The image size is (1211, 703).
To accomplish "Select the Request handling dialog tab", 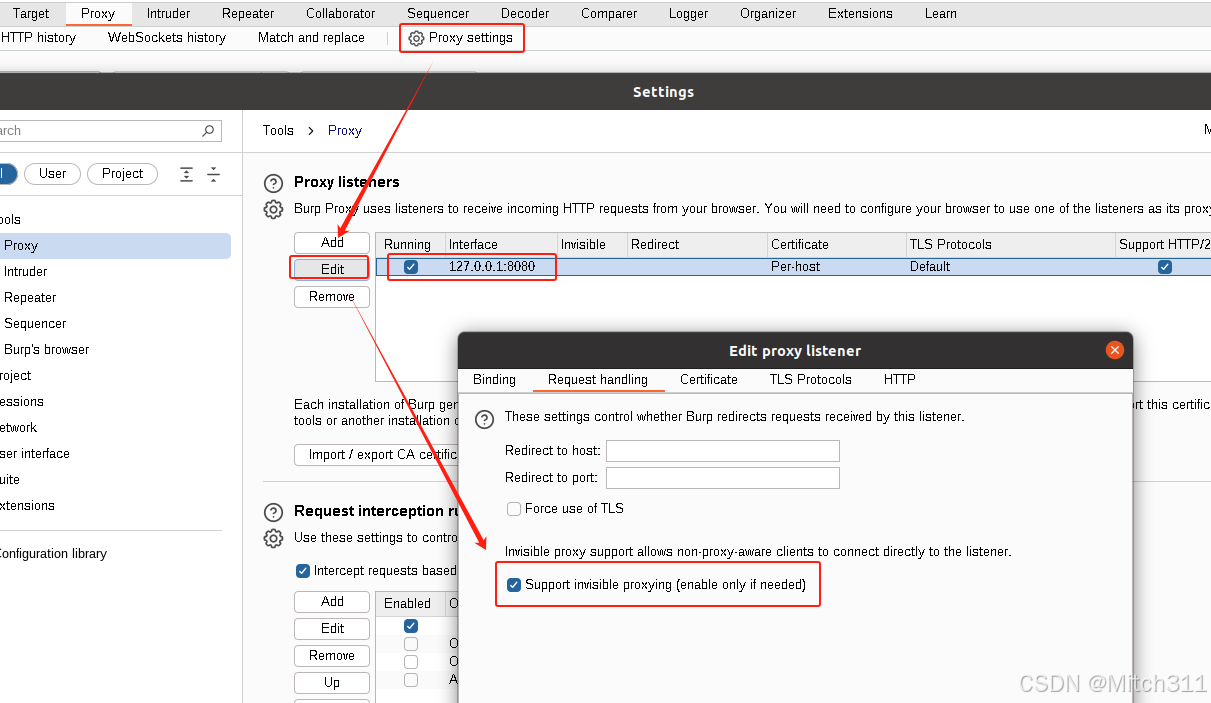I will pos(598,380).
